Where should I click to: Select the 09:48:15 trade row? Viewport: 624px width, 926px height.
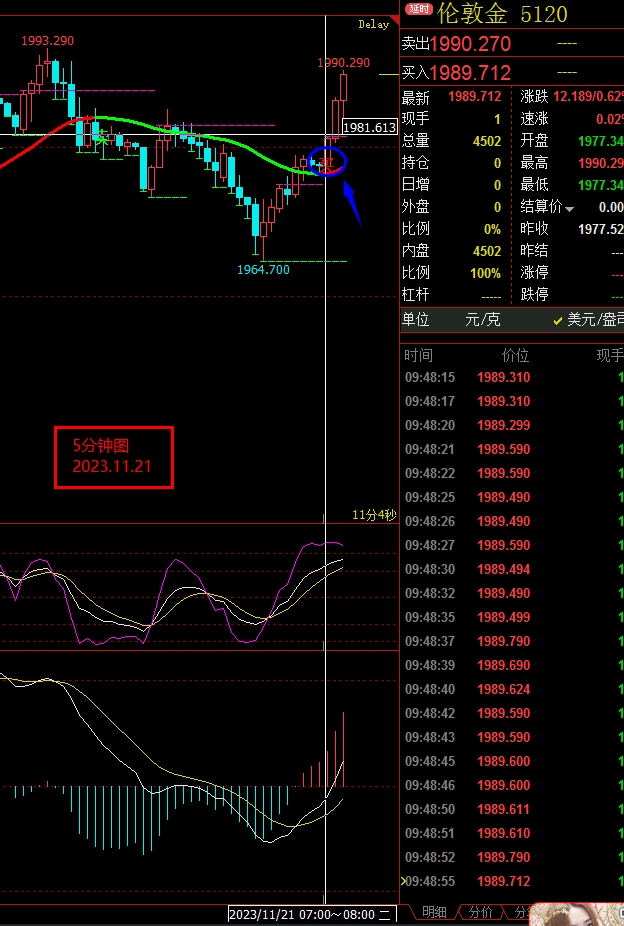pos(512,377)
